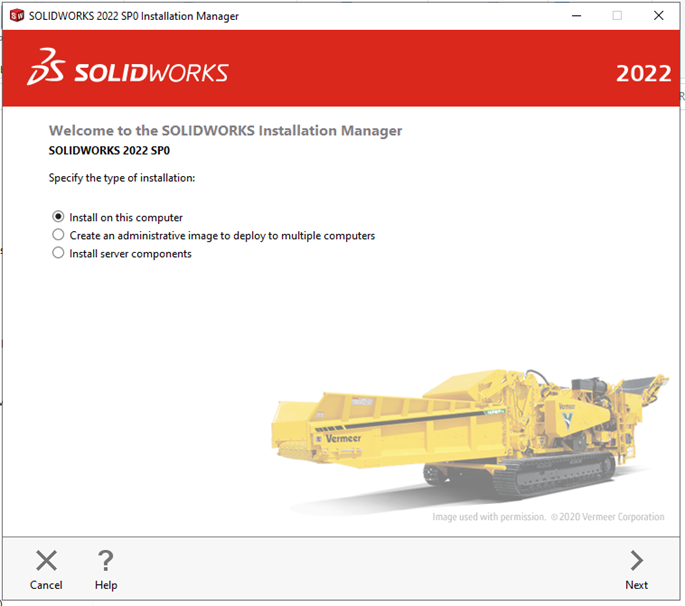Select "Install server components" radio option
Image resolution: width=685 pixels, height=606 pixels.
coord(58,253)
